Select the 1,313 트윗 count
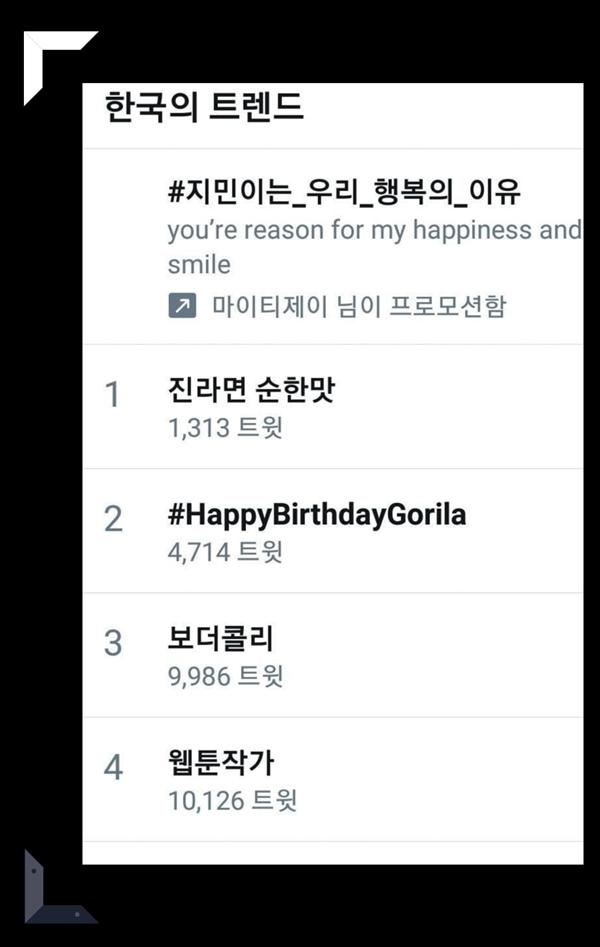Image resolution: width=600 pixels, height=947 pixels. click(225, 428)
